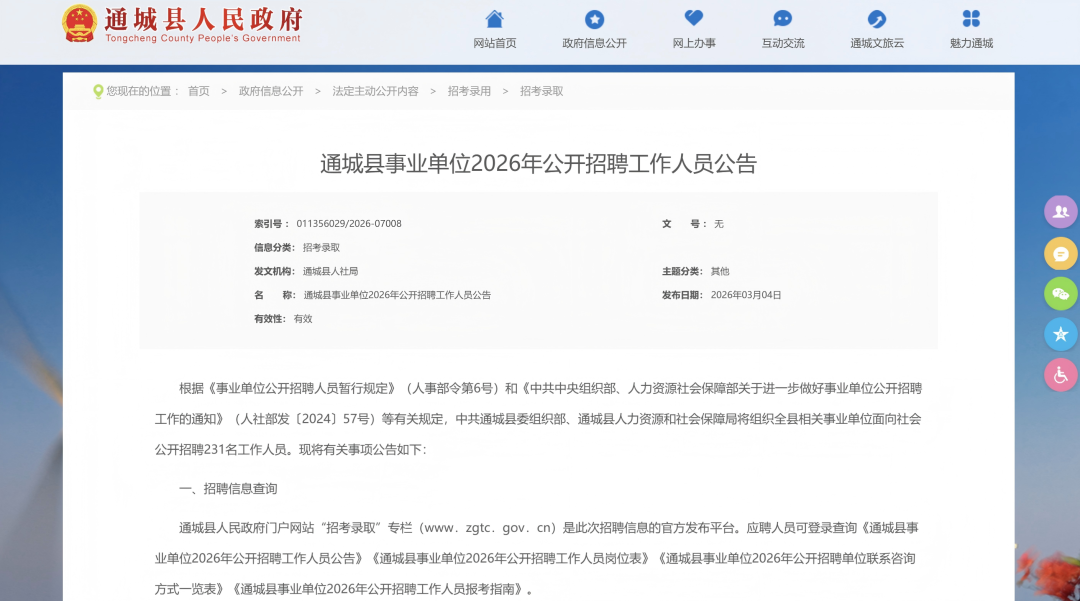Open the green WeChat sharing icon

pyautogui.click(x=1060, y=294)
